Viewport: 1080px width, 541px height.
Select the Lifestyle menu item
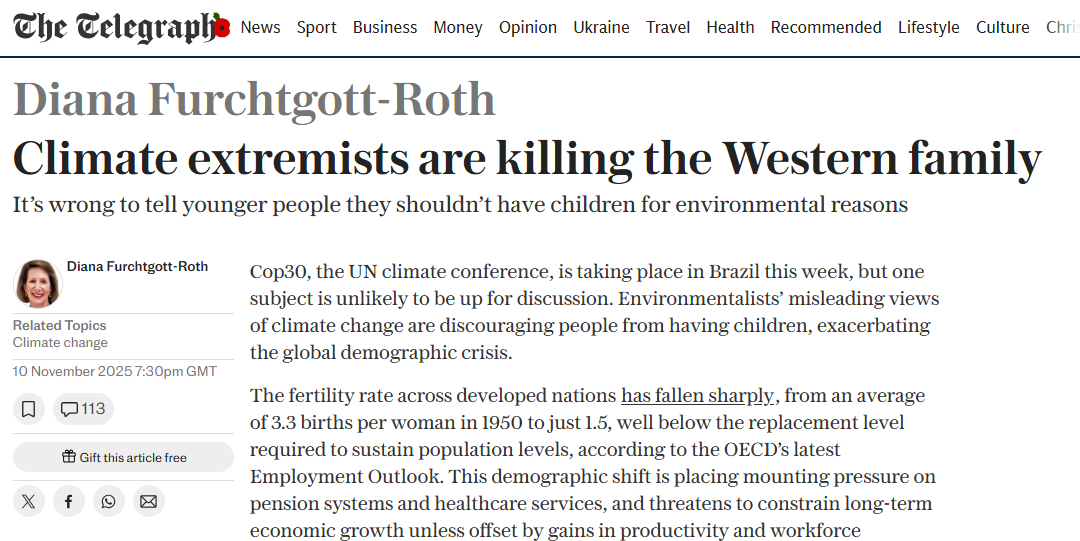[928, 27]
